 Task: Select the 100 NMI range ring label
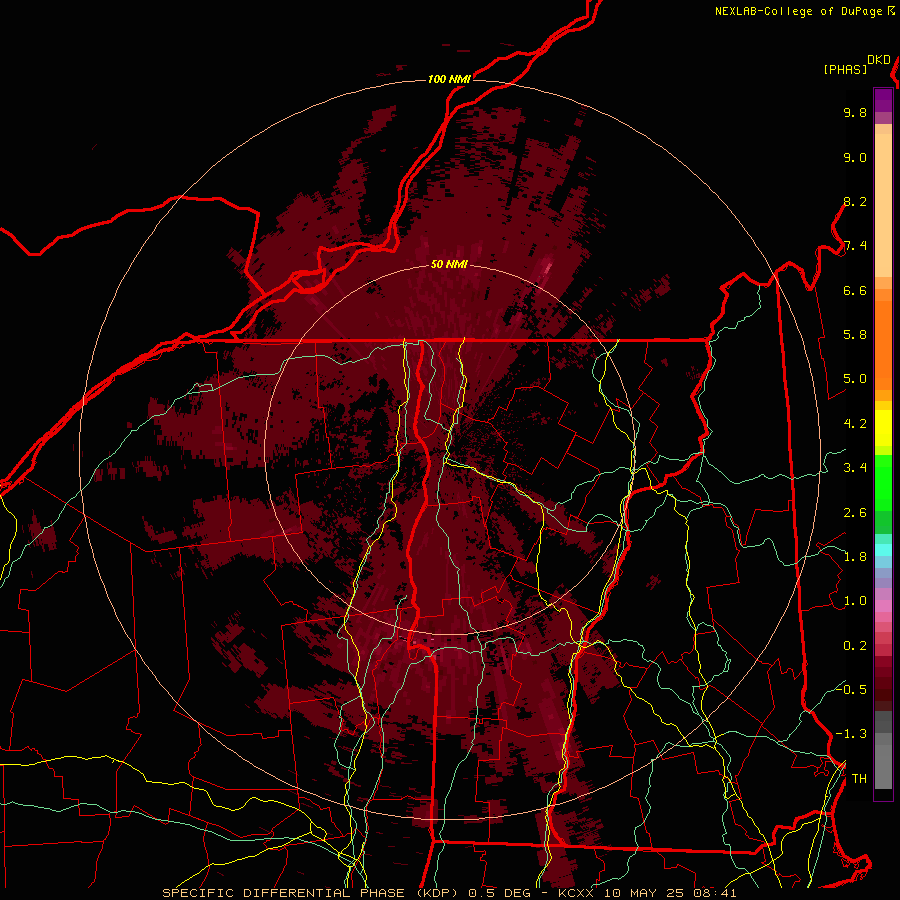(x=449, y=79)
